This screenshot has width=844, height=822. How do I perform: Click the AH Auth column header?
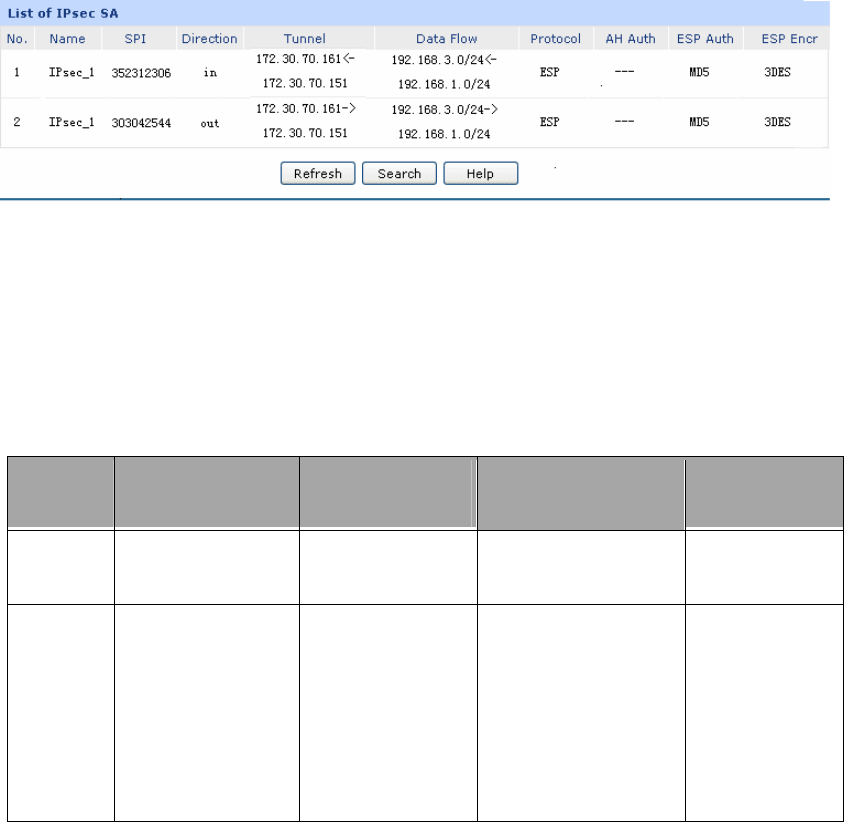pyautogui.click(x=630, y=39)
